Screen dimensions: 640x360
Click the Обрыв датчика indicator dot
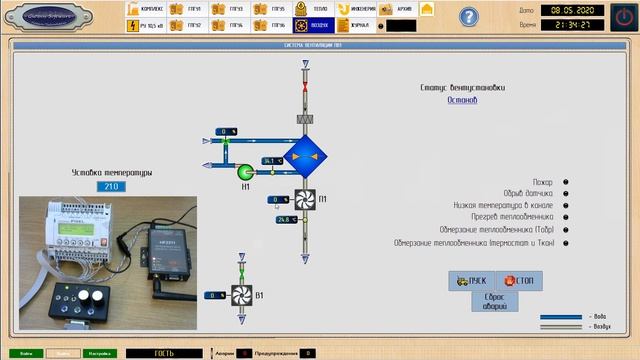pos(566,193)
